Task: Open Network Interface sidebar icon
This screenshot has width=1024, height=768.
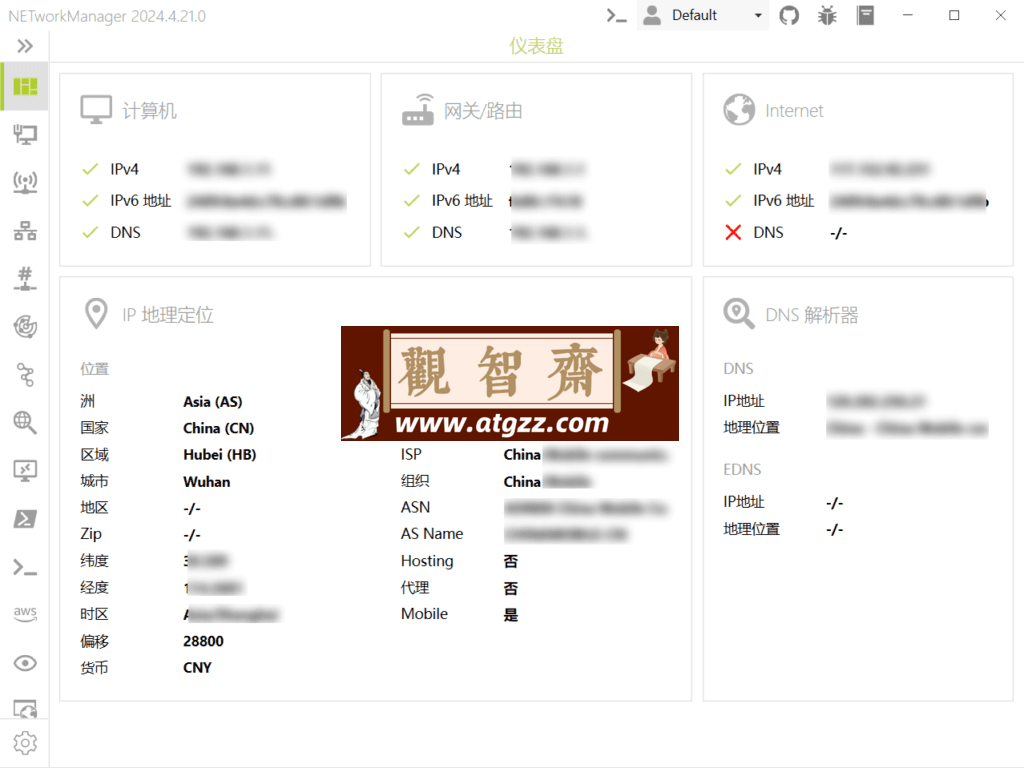Action: coord(25,135)
